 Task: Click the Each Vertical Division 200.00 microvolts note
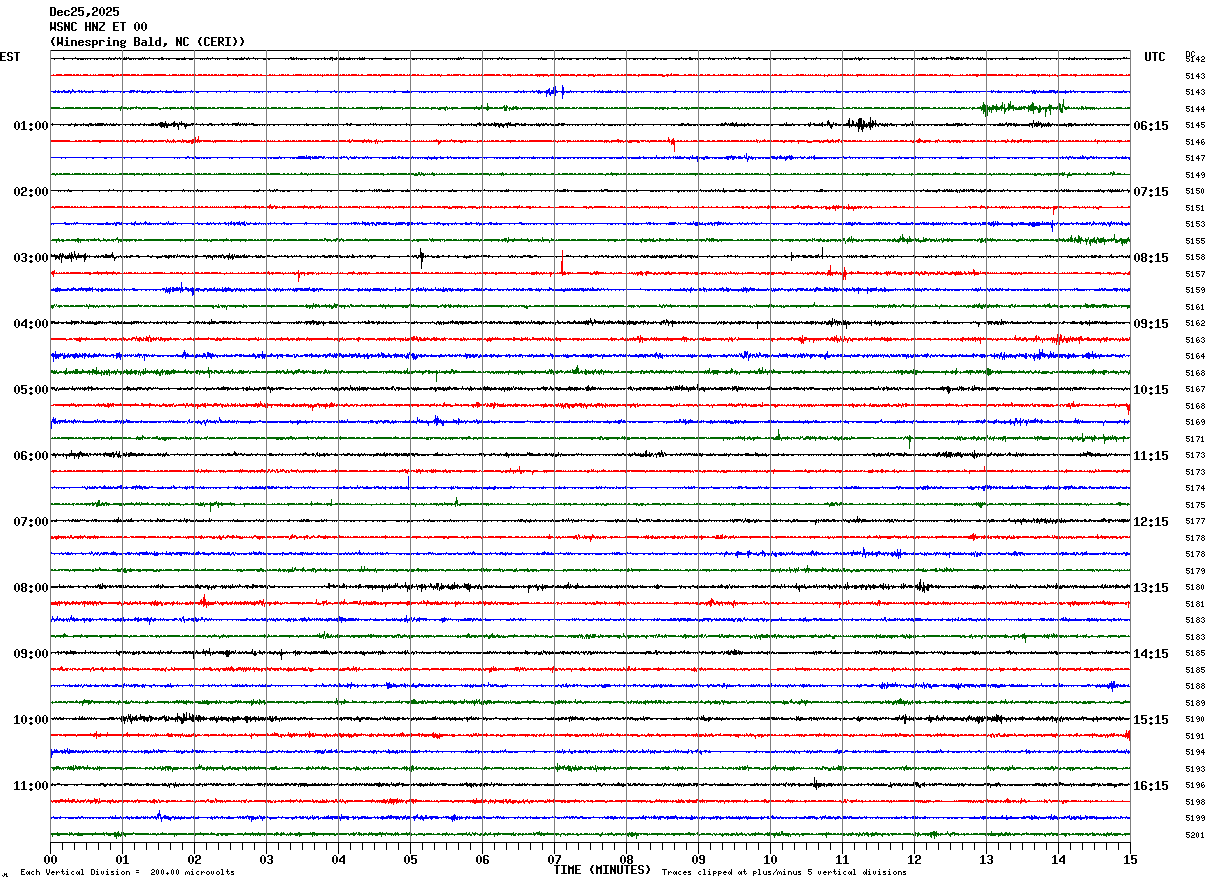pyautogui.click(x=127, y=873)
